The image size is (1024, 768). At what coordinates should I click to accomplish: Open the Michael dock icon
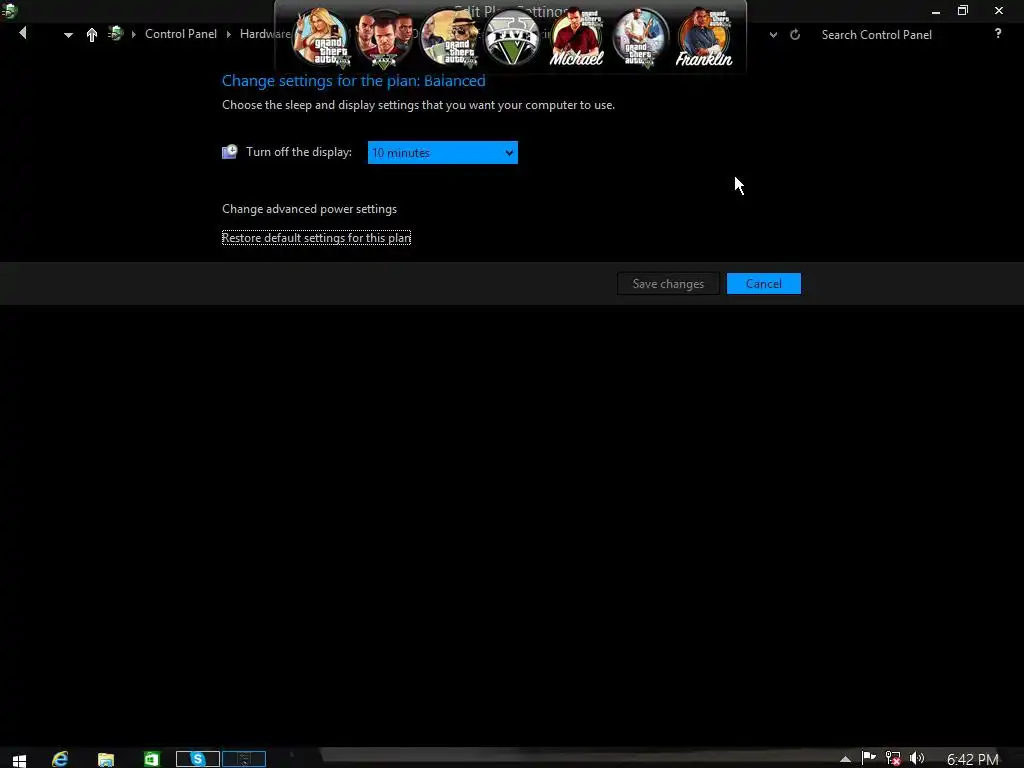click(576, 38)
